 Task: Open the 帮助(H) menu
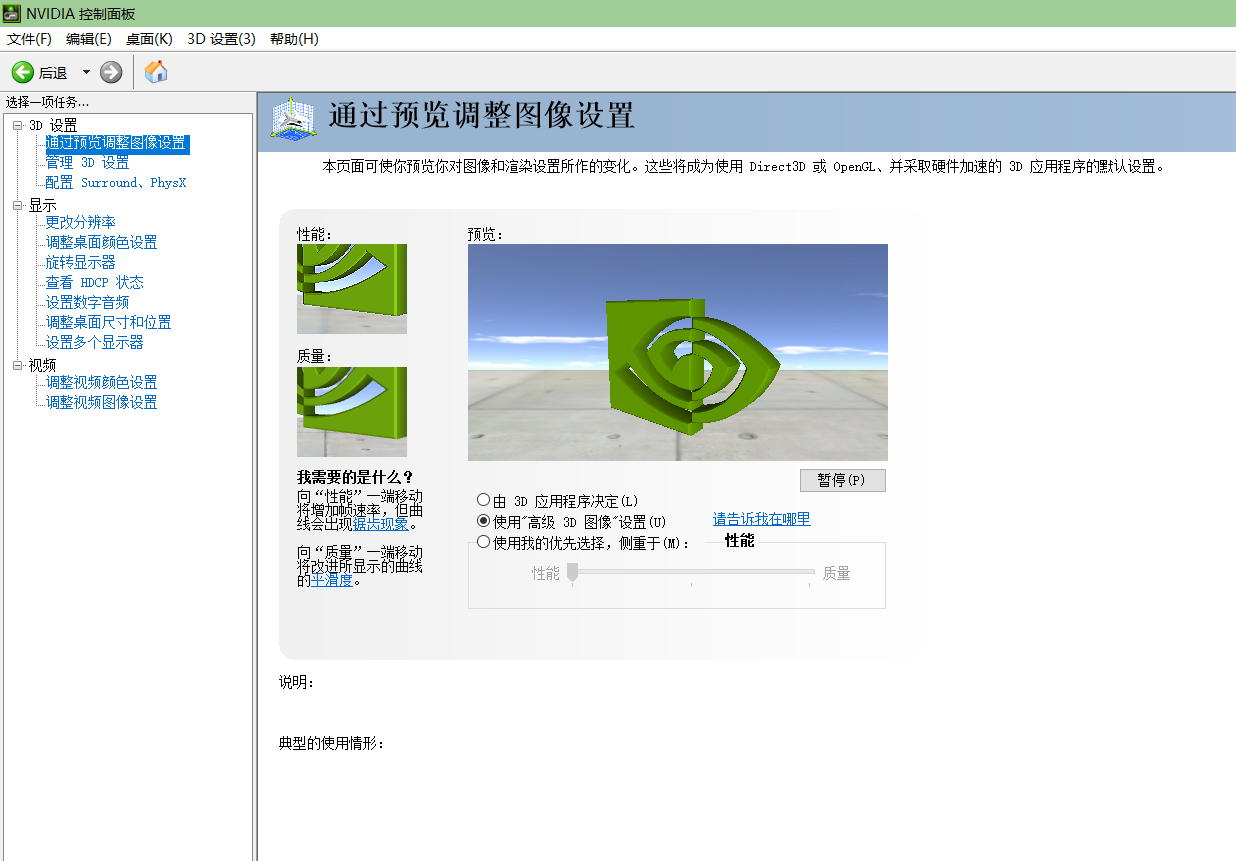294,39
